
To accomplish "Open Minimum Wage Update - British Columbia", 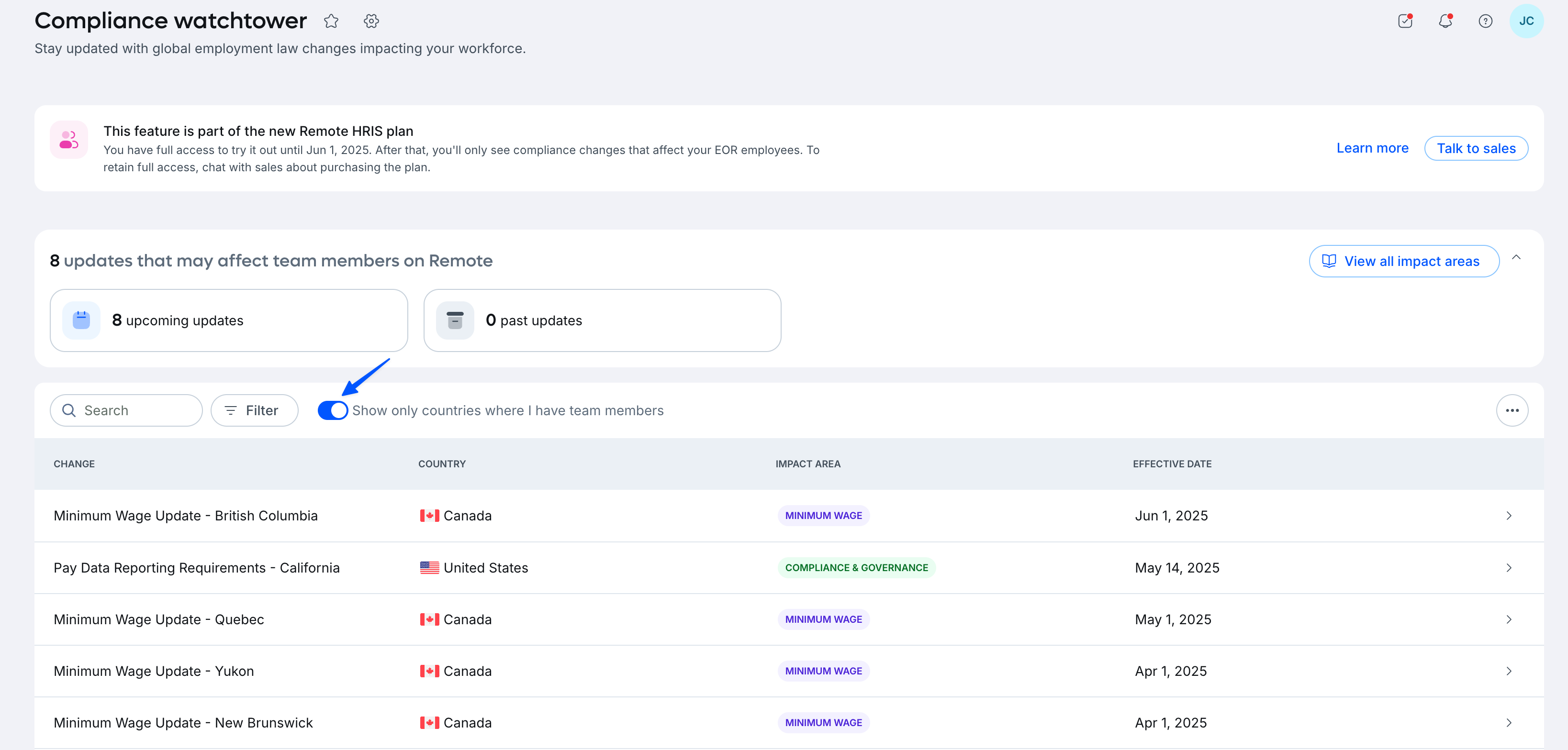I will coord(186,516).
